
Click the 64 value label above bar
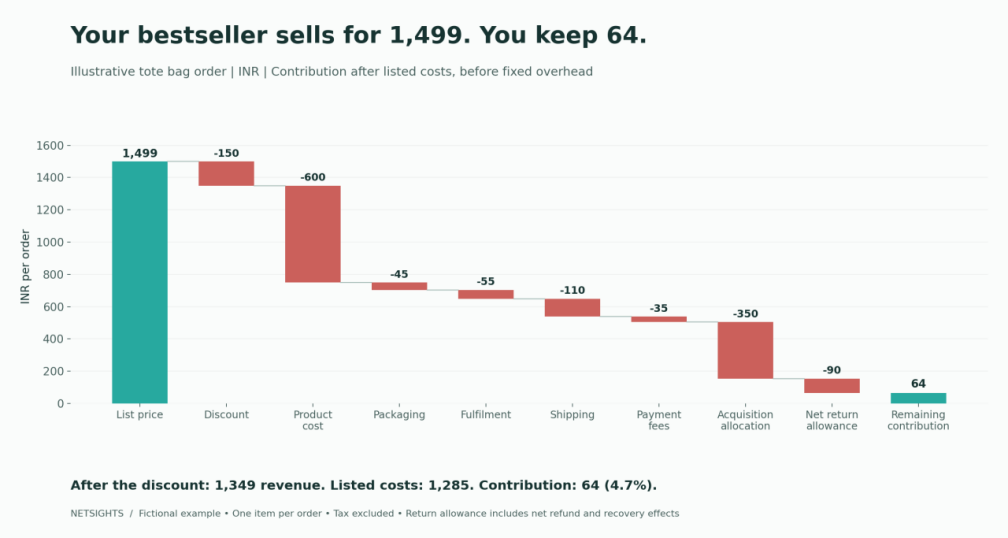pyautogui.click(x=918, y=384)
